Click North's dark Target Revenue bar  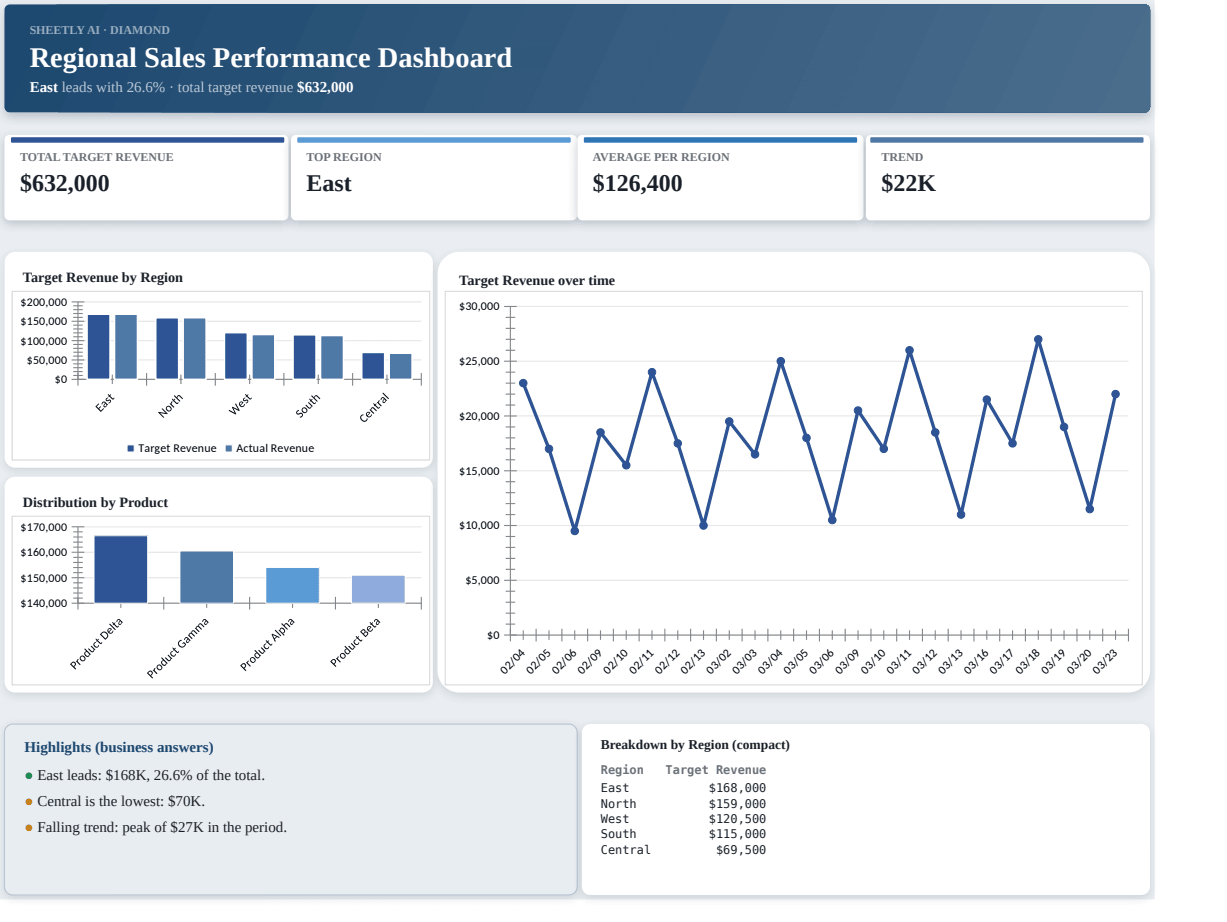pyautogui.click(x=167, y=349)
